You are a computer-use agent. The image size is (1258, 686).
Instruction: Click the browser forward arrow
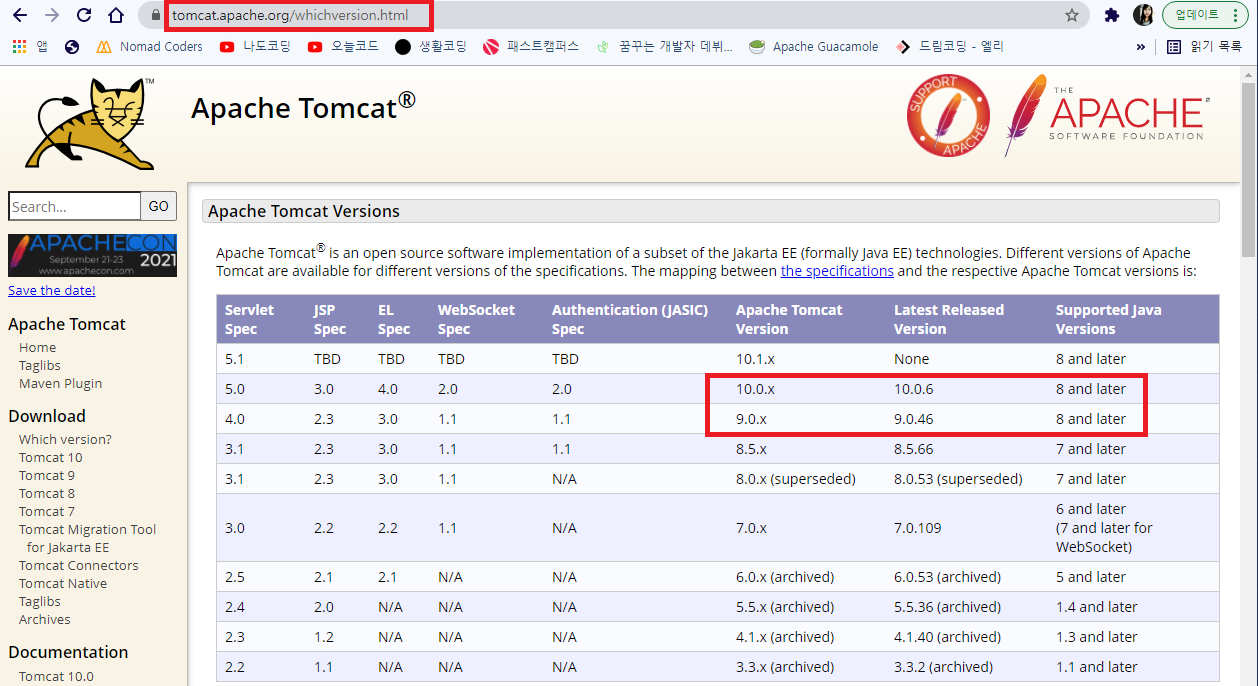click(52, 15)
